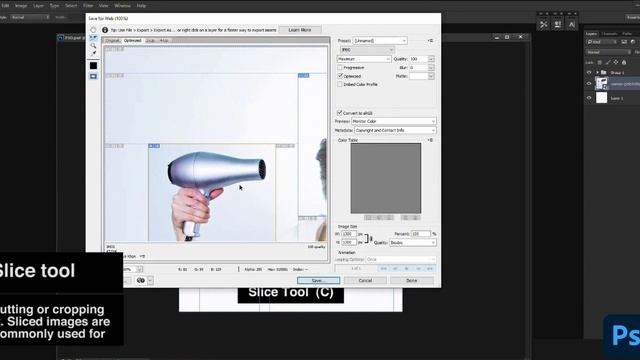640x360 pixels.
Task: Open the Preset dropdown
Action: click(x=380, y=41)
